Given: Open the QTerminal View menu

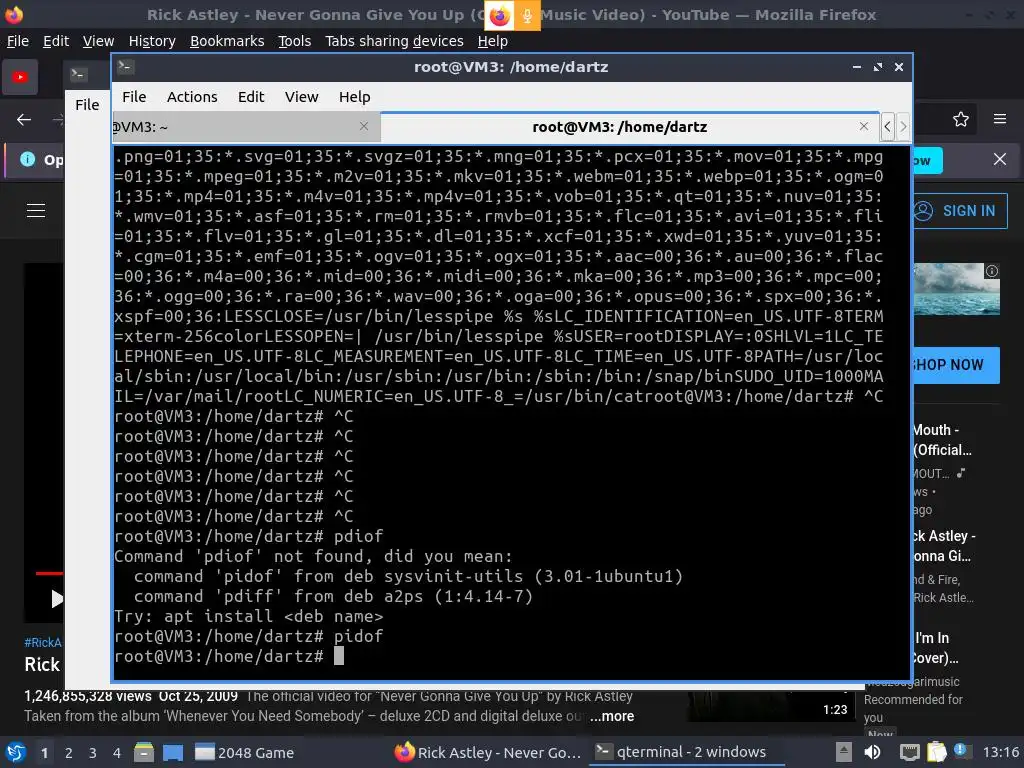Looking at the screenshot, I should pyautogui.click(x=301, y=97).
